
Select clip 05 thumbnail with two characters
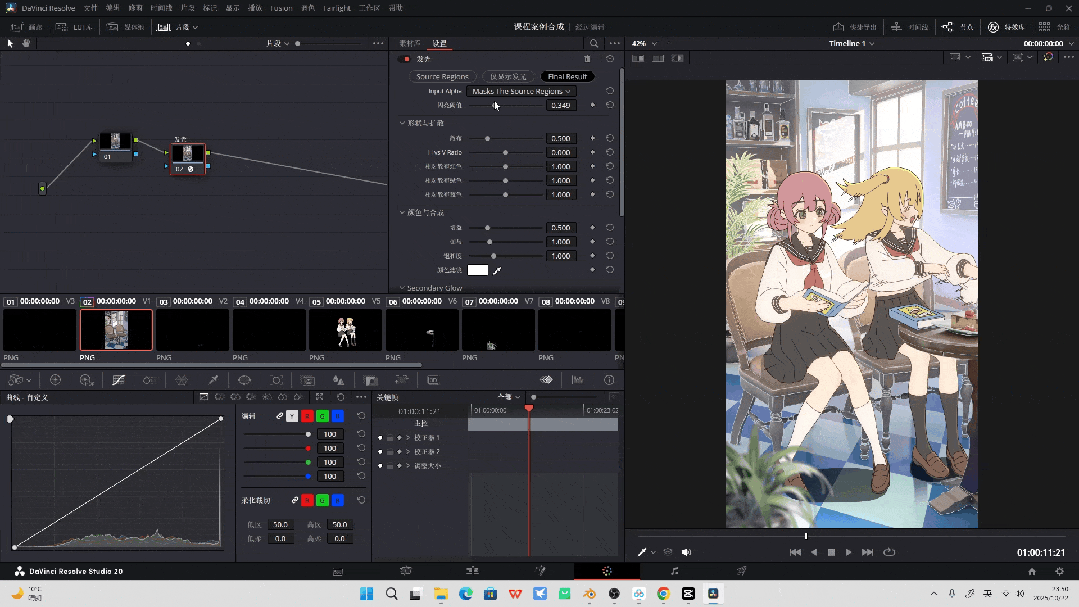click(345, 330)
